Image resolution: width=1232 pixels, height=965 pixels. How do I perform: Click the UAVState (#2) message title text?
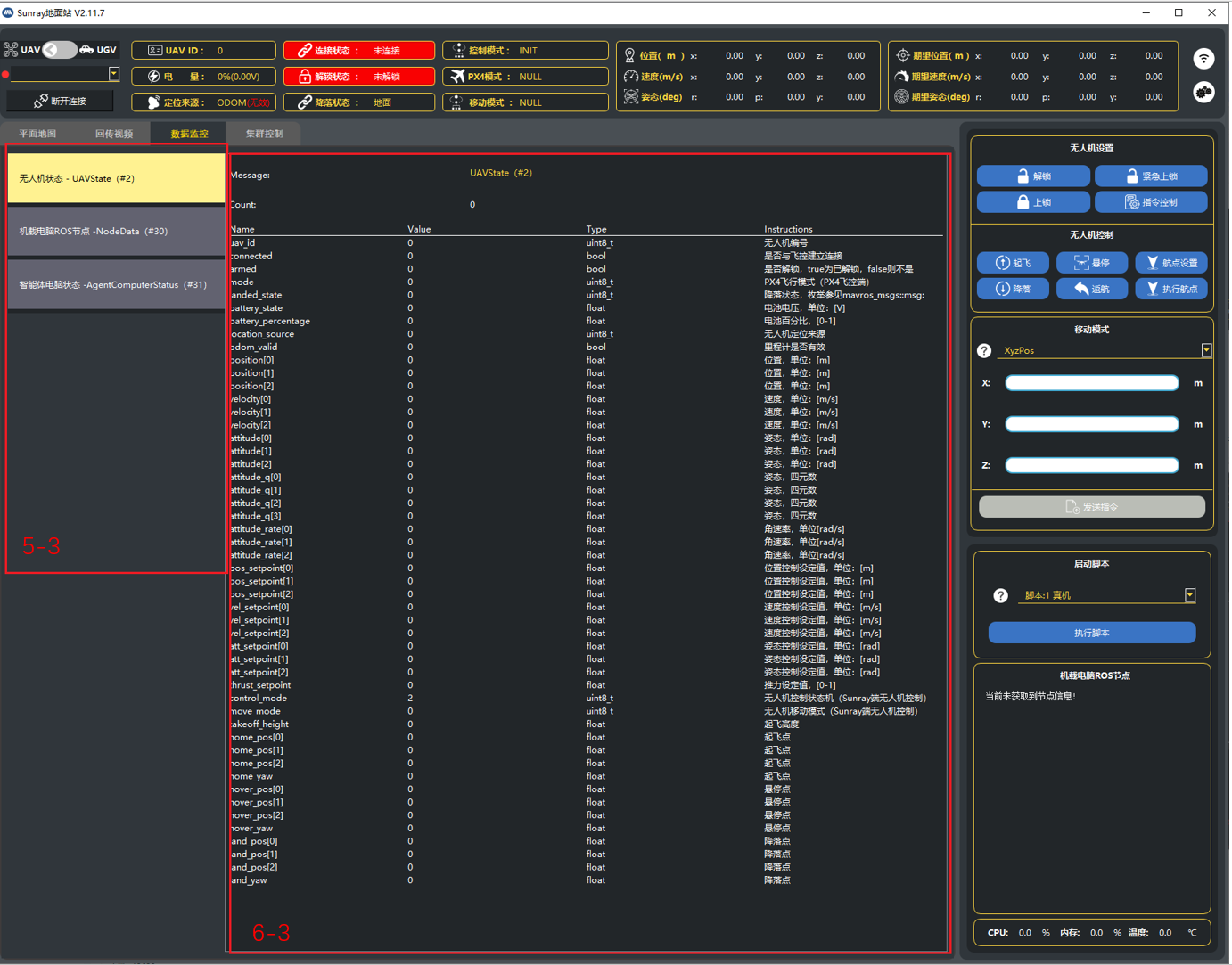pyautogui.click(x=501, y=173)
